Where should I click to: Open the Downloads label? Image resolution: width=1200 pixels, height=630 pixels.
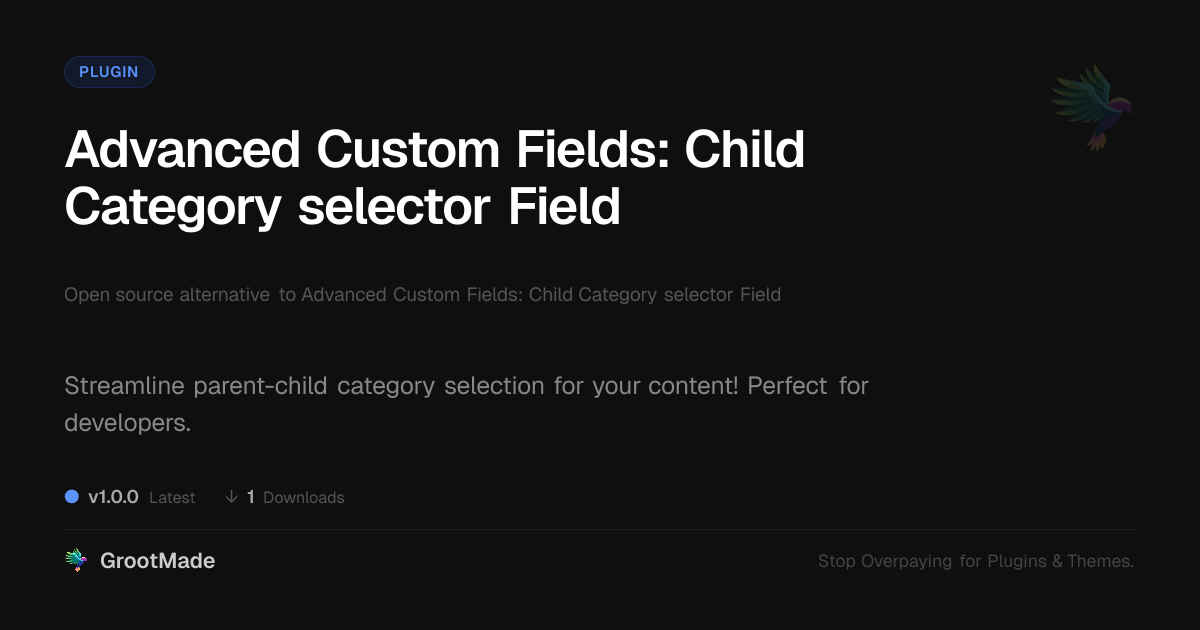pos(303,497)
